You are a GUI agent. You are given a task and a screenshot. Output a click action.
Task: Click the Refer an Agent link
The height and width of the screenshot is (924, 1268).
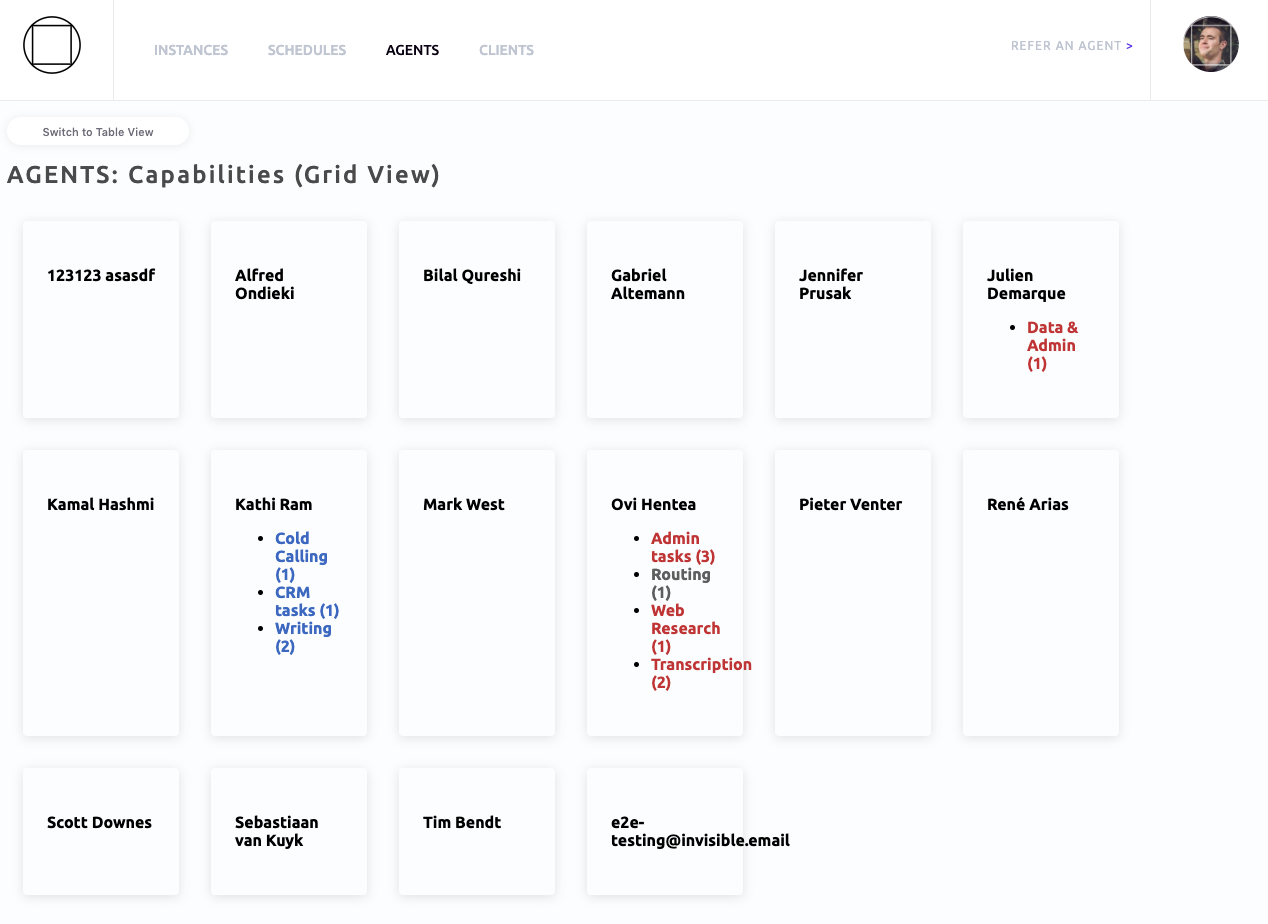[1071, 46]
